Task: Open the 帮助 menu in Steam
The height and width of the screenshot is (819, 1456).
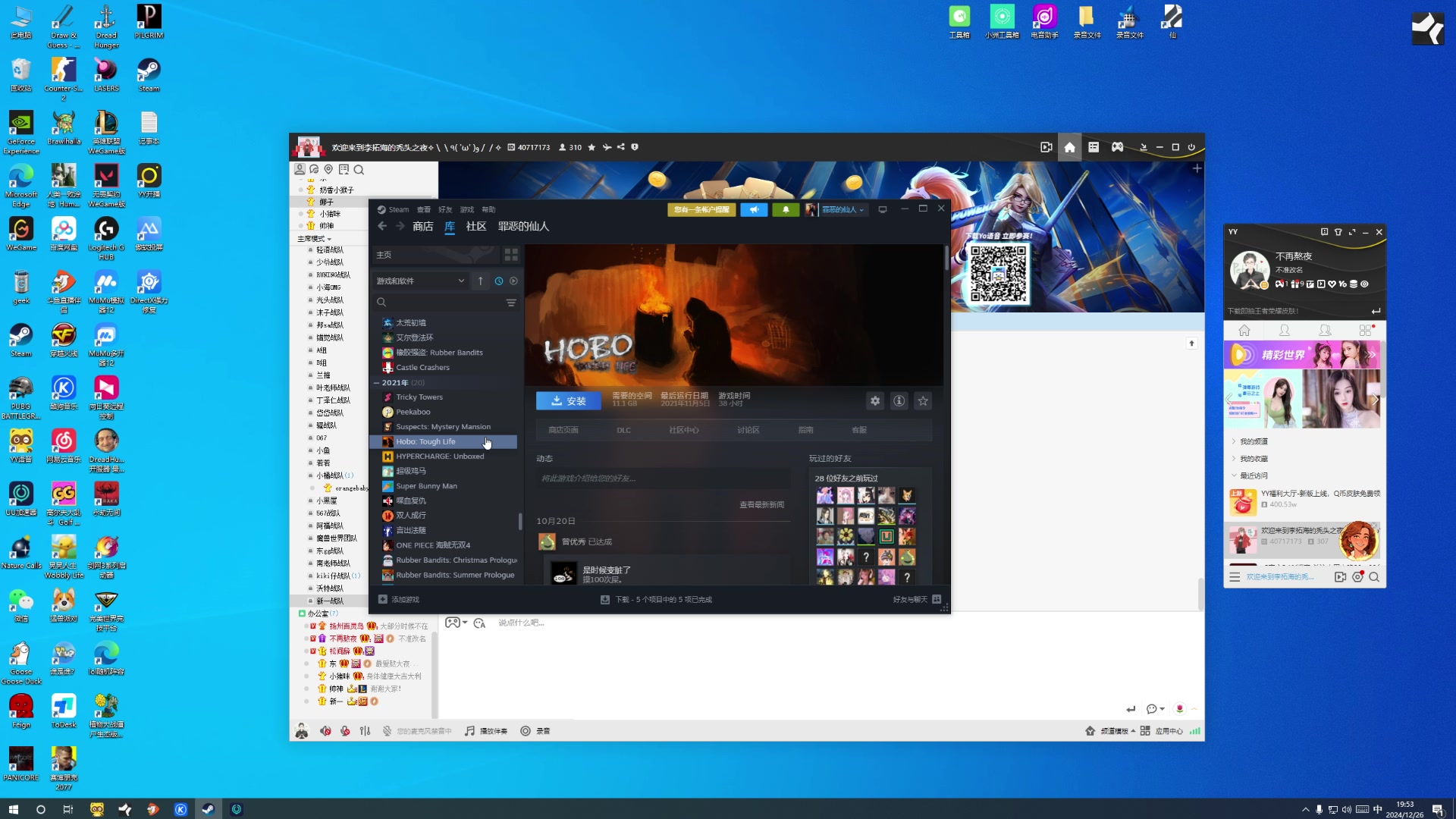Action: [x=488, y=210]
